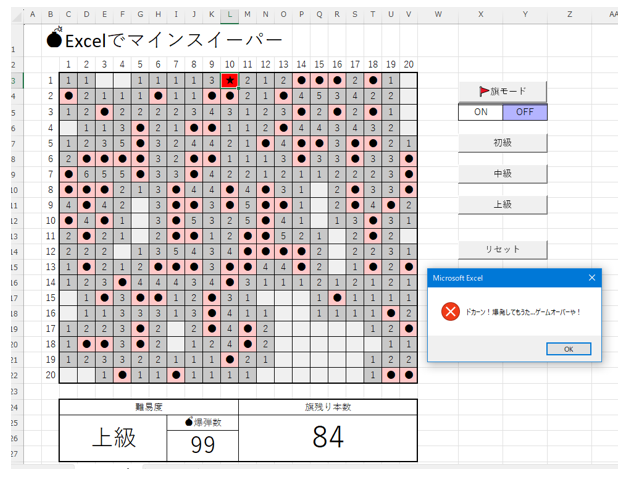
Task: Click the bomb at board row 13 column 2
Action: pyautogui.click(x=86, y=267)
